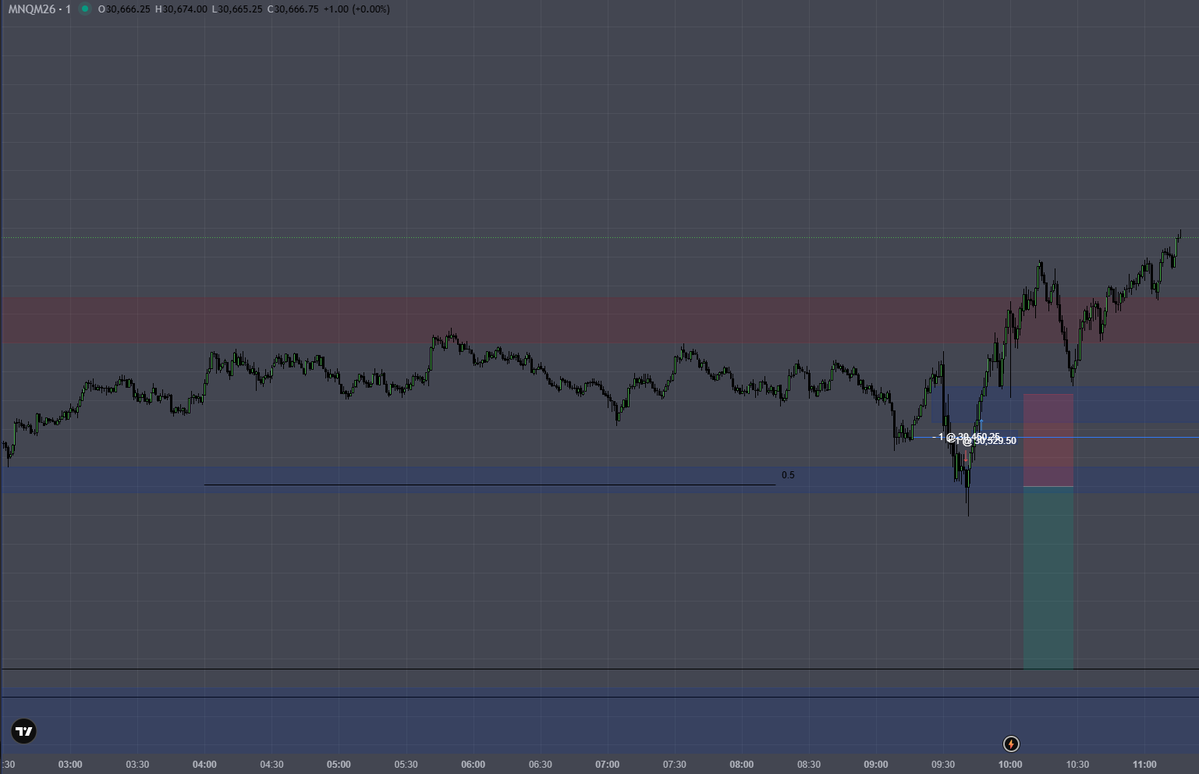Click the 04:30 time axis label
The width and height of the screenshot is (1199, 774).
271,764
